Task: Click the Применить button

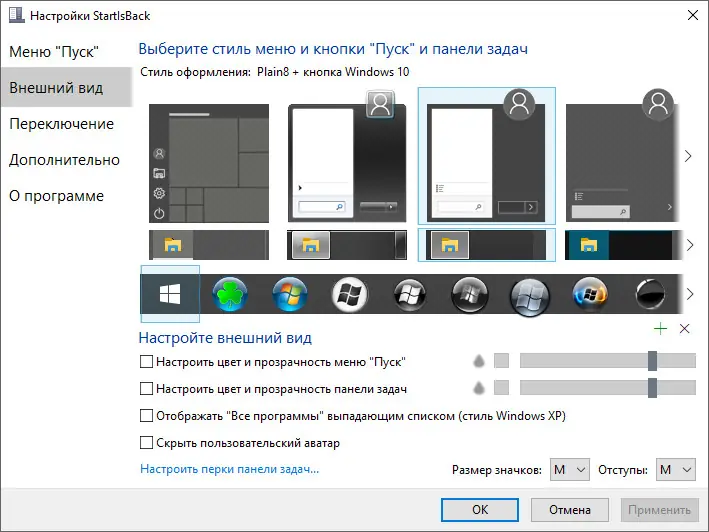Action: (659, 510)
